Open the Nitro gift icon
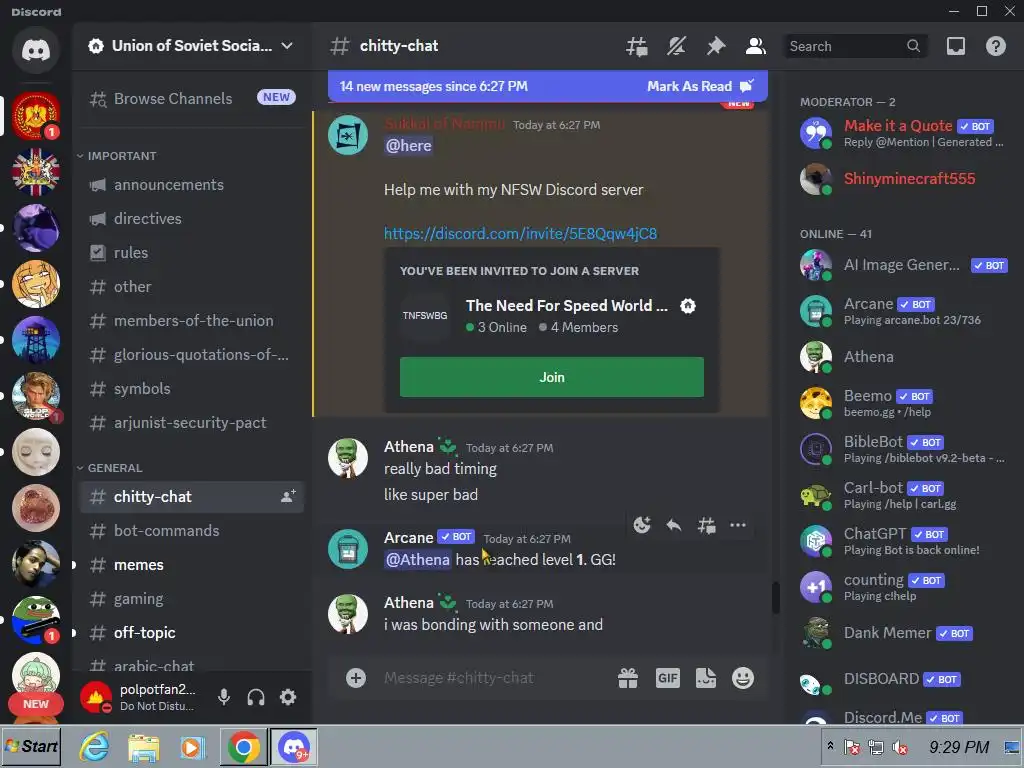 628,678
